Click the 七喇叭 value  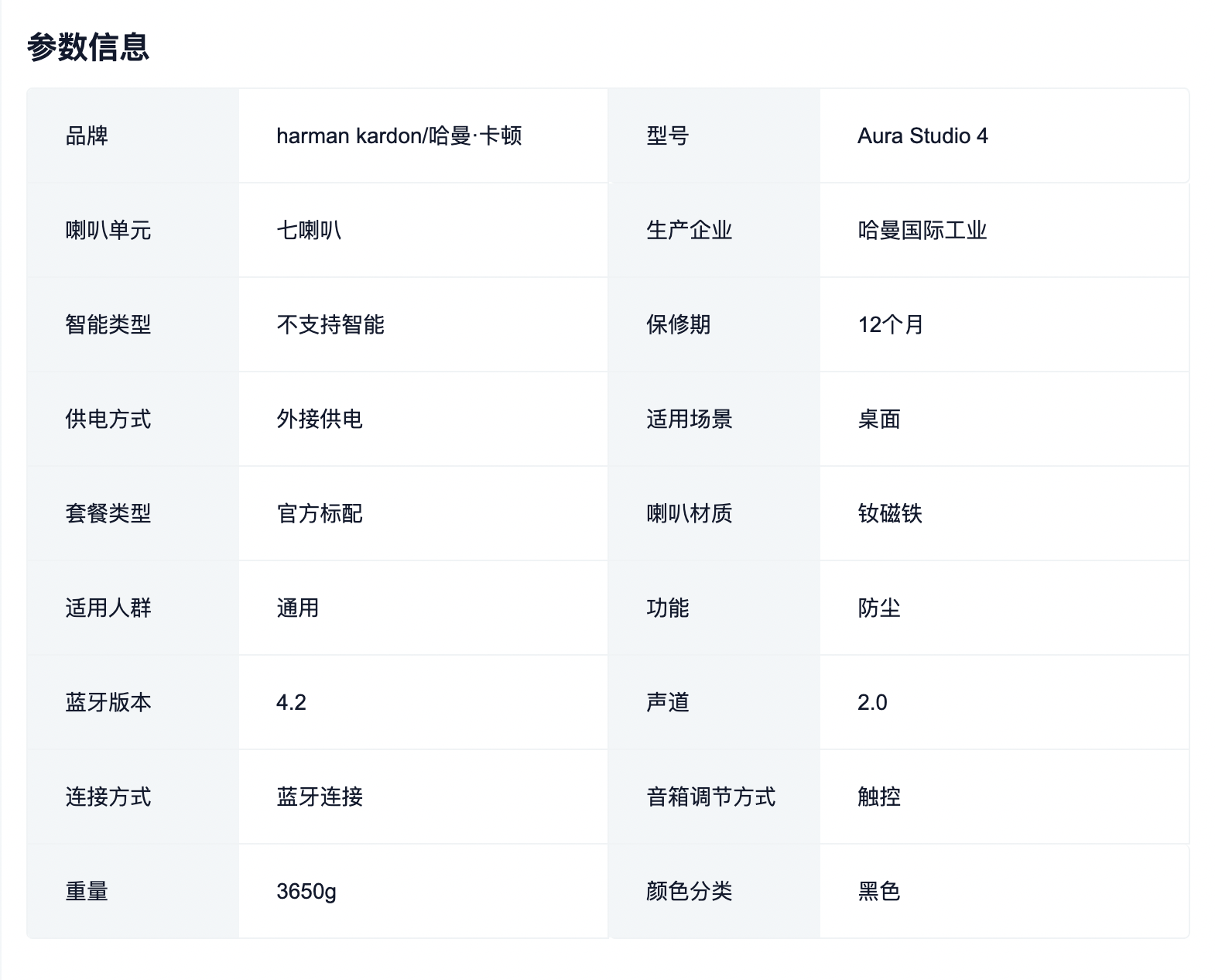[x=309, y=231]
